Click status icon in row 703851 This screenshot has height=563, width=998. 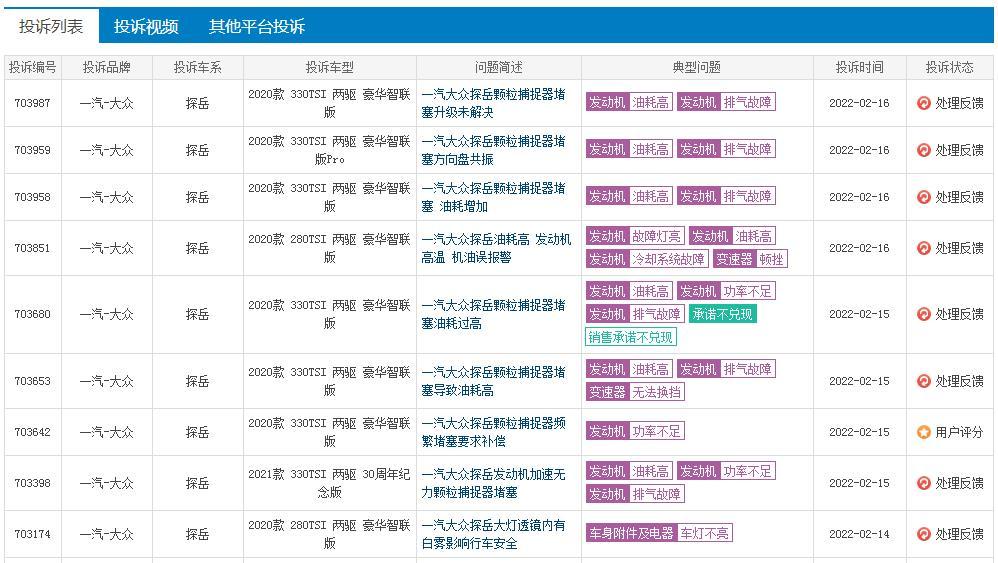point(924,248)
